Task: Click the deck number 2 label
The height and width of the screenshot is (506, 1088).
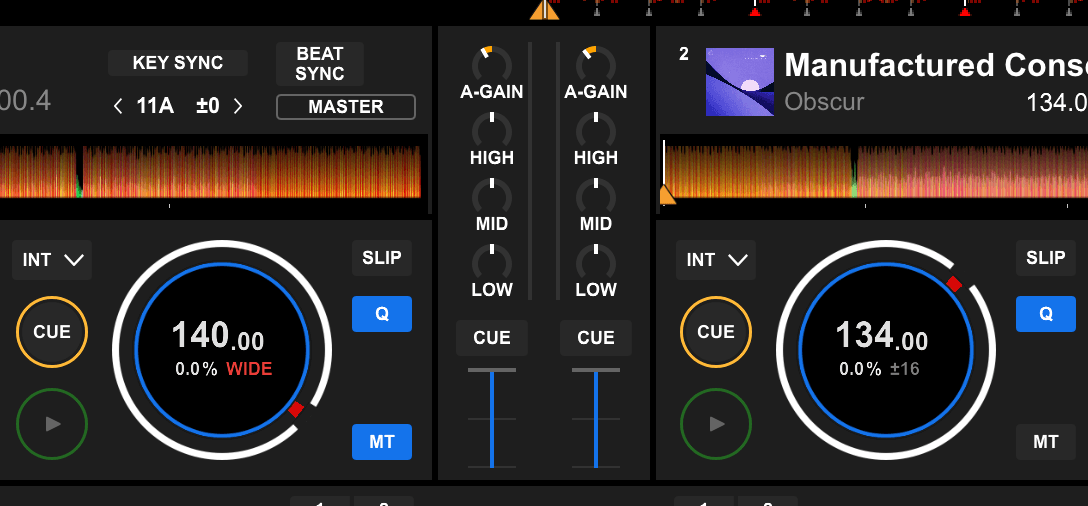Action: click(684, 54)
